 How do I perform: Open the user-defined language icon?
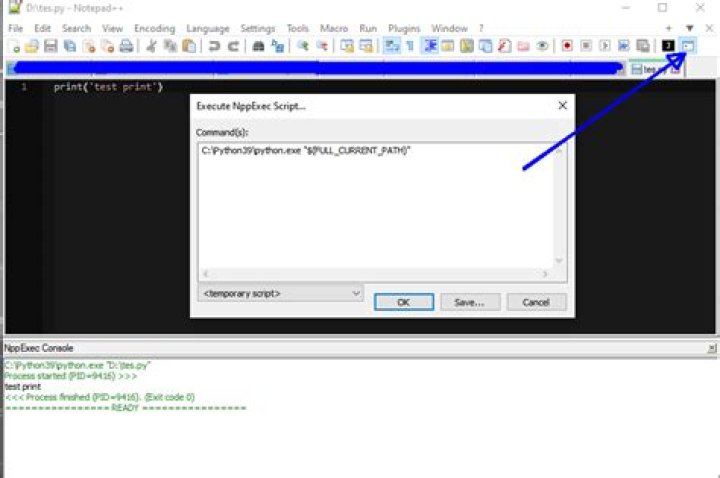(x=448, y=46)
